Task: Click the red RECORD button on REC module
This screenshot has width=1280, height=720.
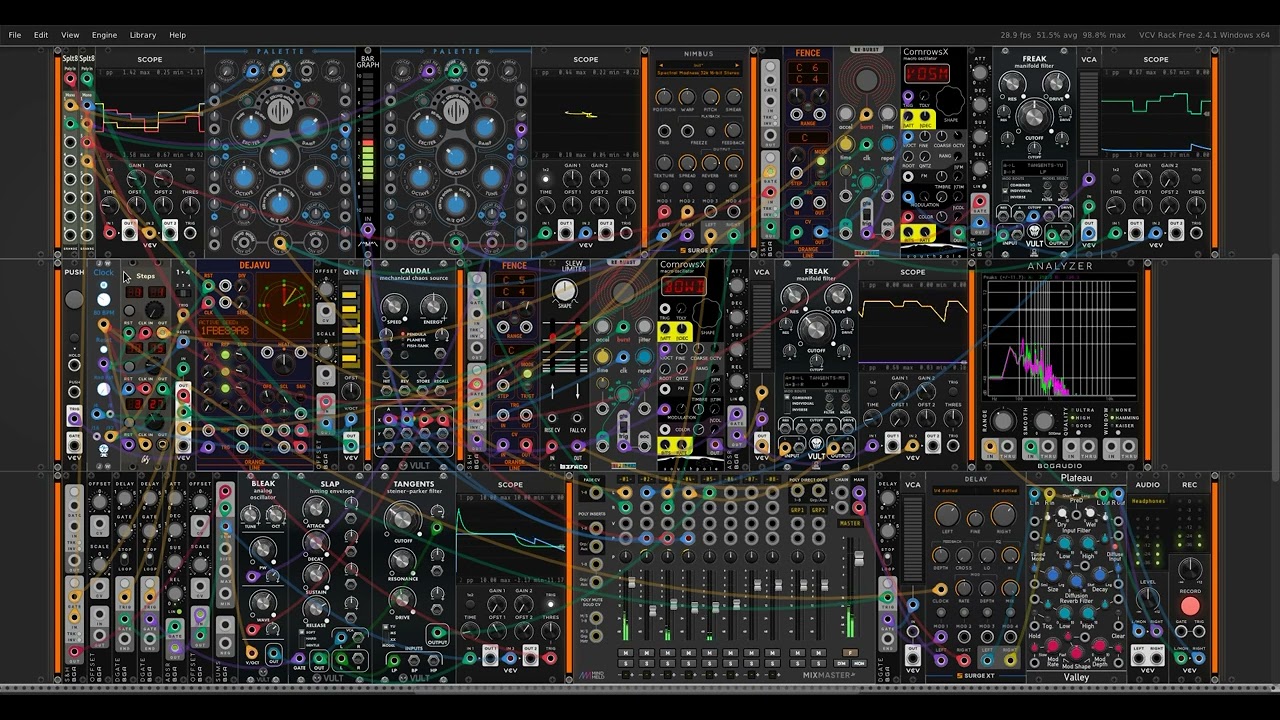Action: point(1190,606)
